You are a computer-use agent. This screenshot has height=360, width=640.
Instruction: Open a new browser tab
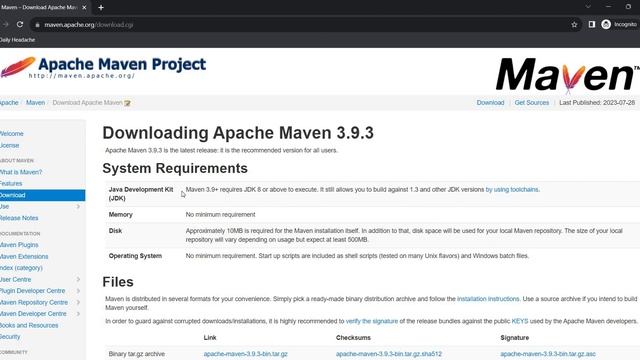[x=101, y=7]
